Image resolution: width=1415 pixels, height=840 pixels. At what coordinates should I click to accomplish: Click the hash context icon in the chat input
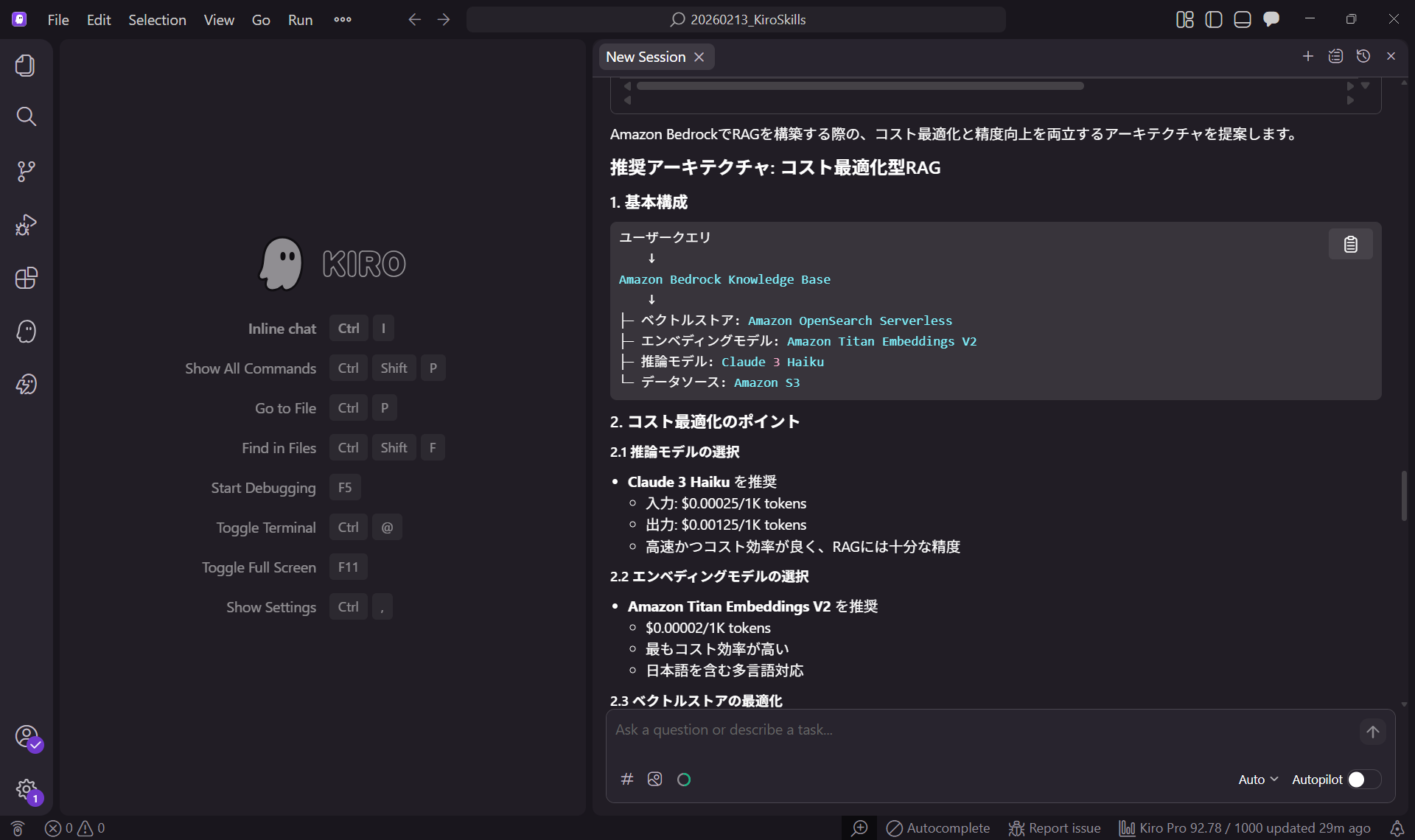(x=627, y=779)
